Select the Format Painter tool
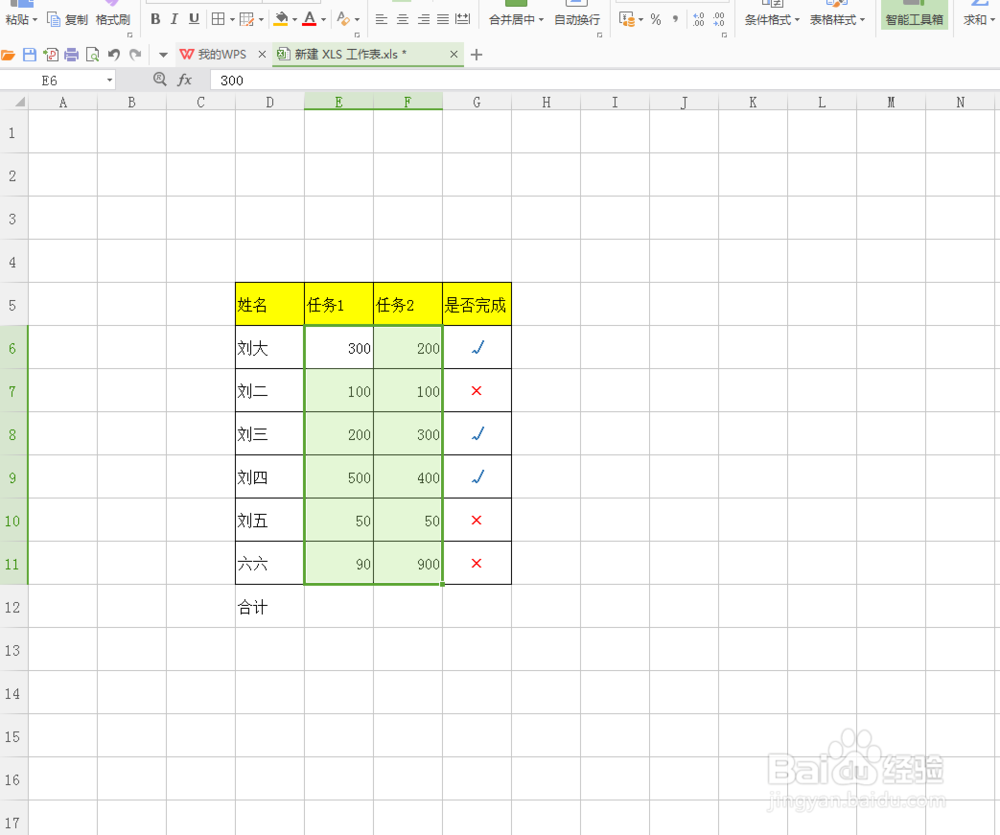 coord(112,19)
